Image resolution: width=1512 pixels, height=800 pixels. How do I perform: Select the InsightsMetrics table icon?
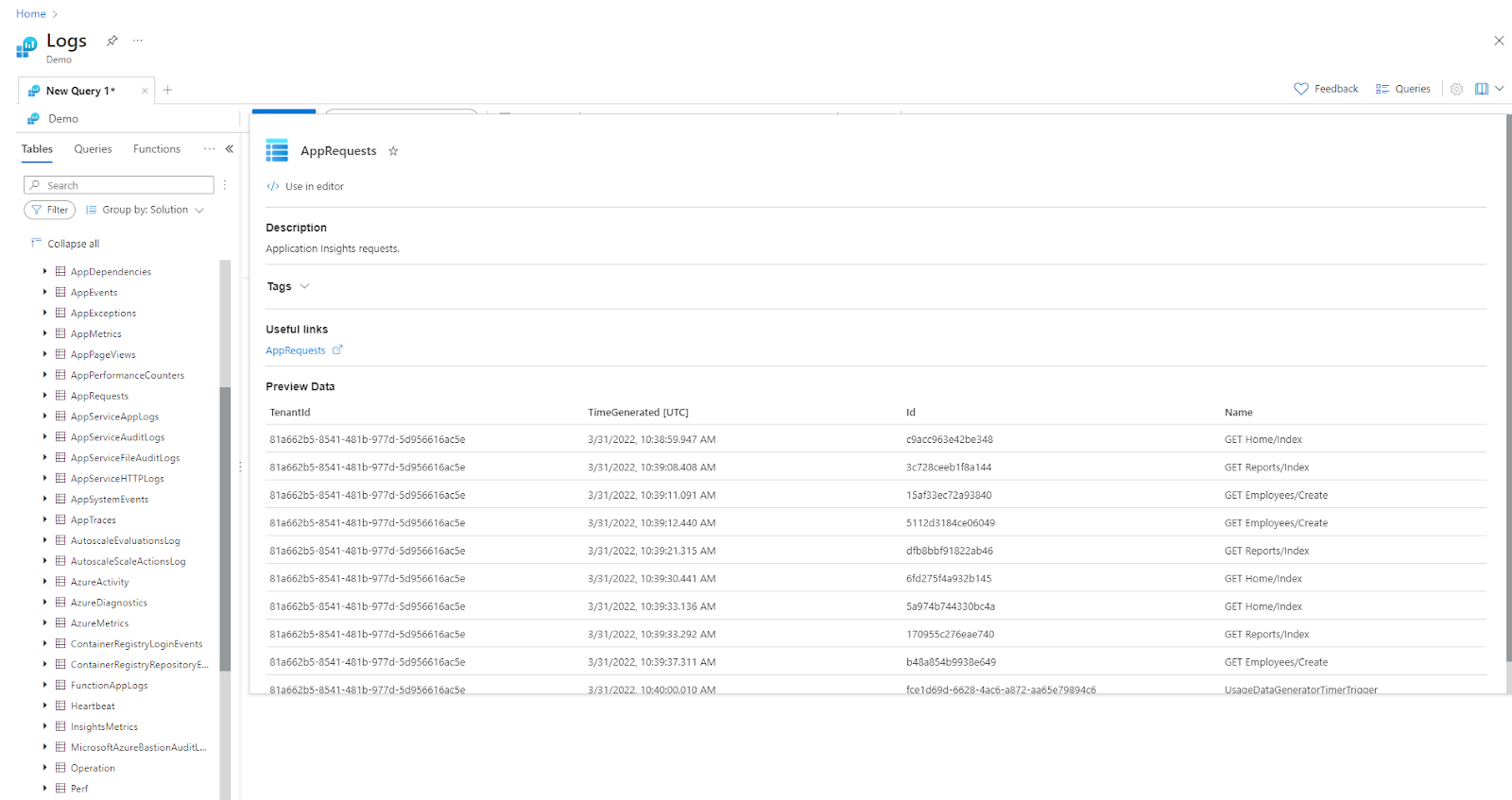tap(60, 726)
